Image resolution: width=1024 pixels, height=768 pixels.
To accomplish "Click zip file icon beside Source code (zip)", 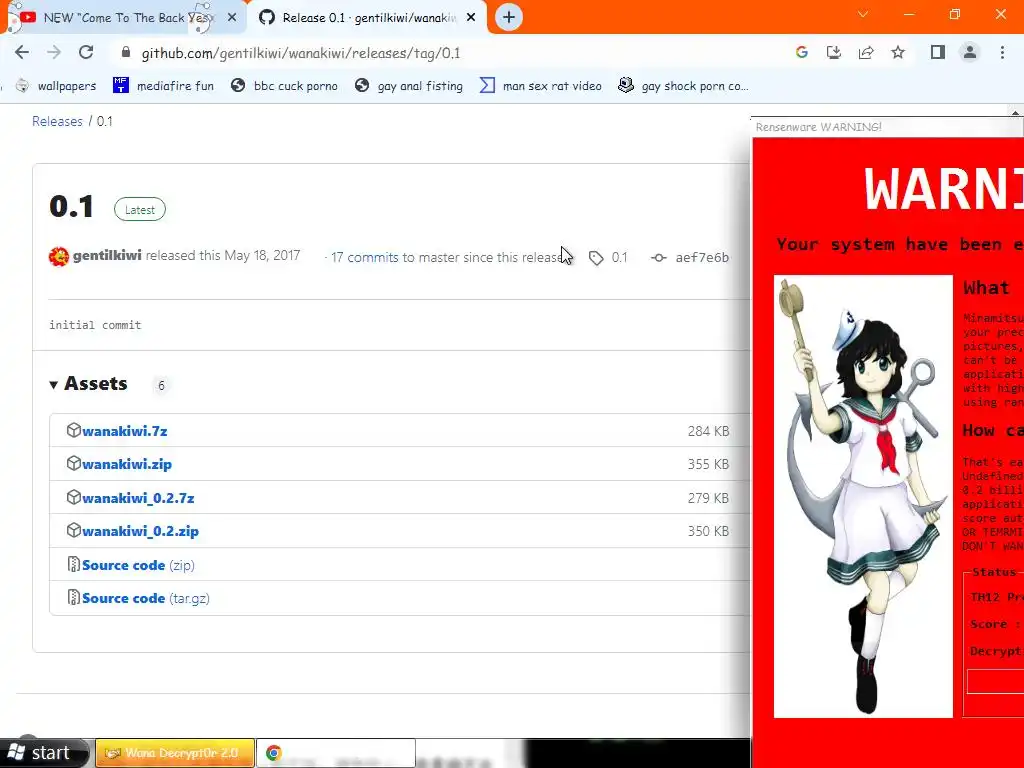I will [x=73, y=564].
